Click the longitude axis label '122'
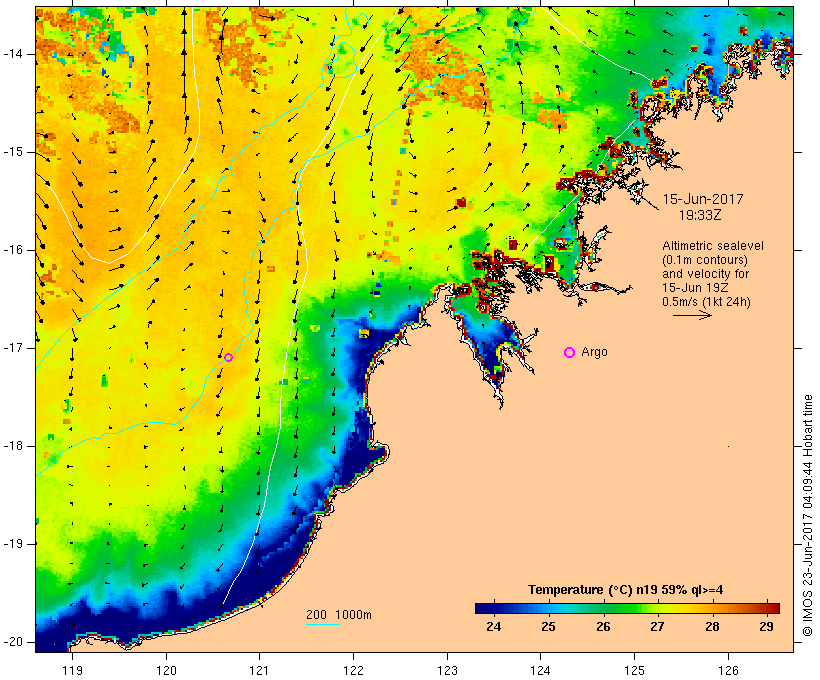Image resolution: width=820 pixels, height=680 pixels. tap(354, 670)
